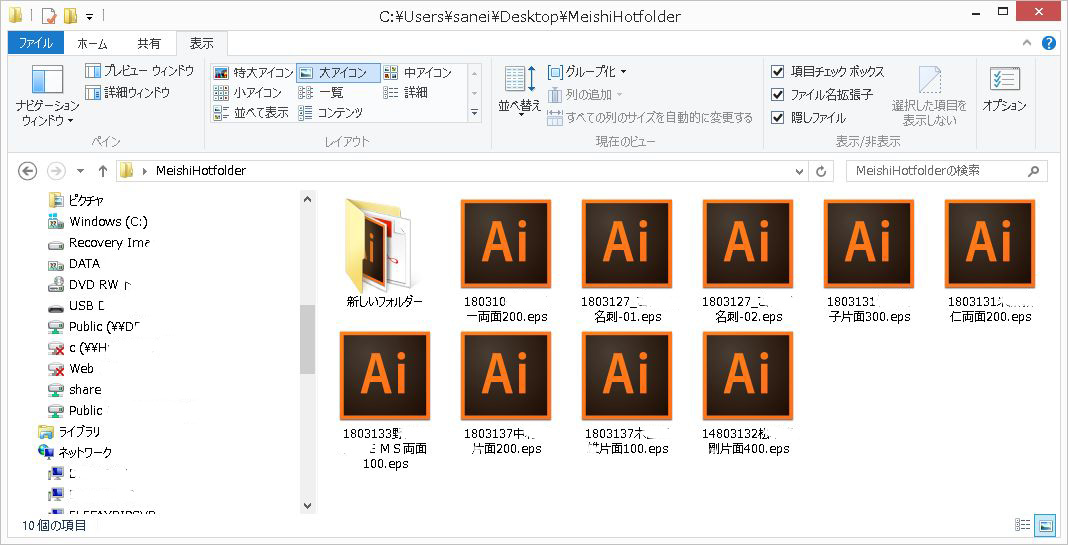Screen dimensions: 1068x545
Task: Toggle 項目チェック ボックス checkbox
Action: 778,72
